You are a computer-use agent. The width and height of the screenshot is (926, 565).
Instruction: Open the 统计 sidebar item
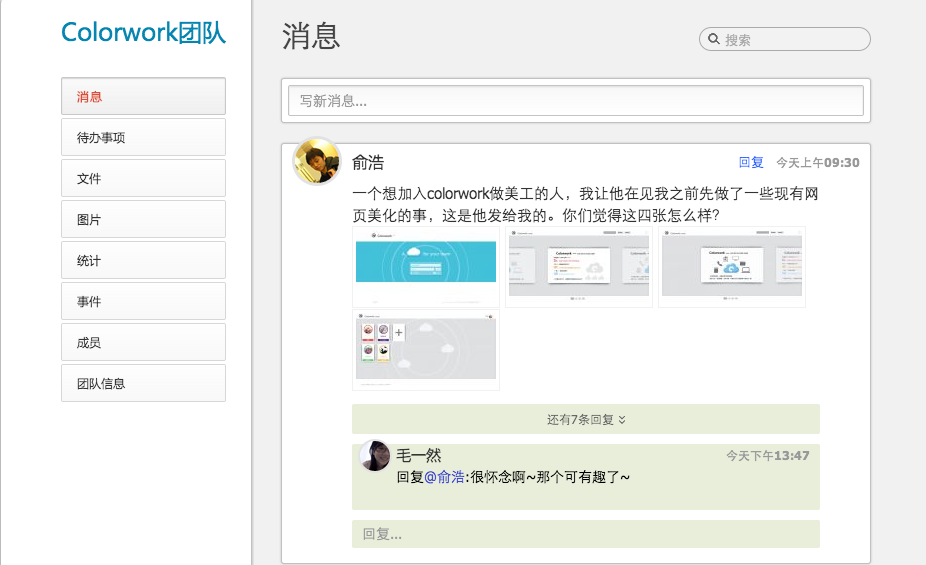pos(144,260)
